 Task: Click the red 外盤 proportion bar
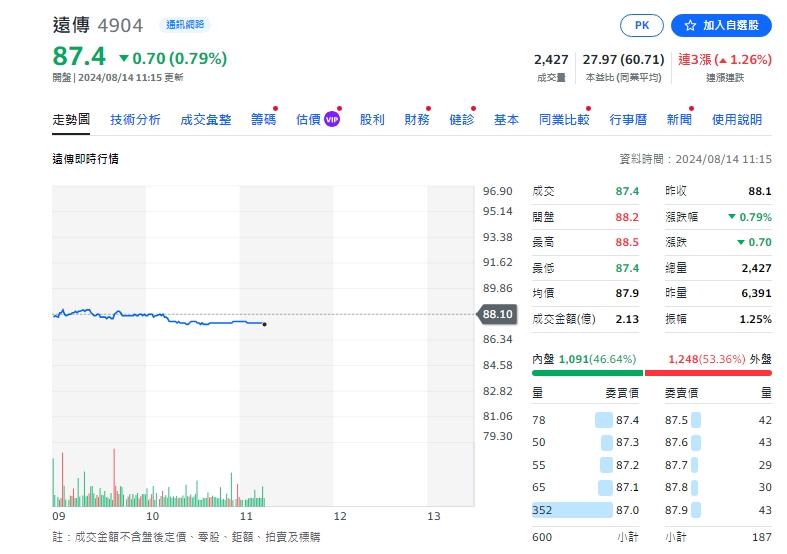(708, 373)
